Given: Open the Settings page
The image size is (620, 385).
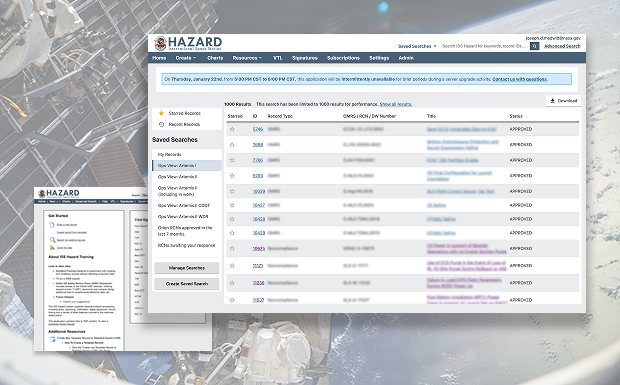Looking at the screenshot, I should [379, 58].
